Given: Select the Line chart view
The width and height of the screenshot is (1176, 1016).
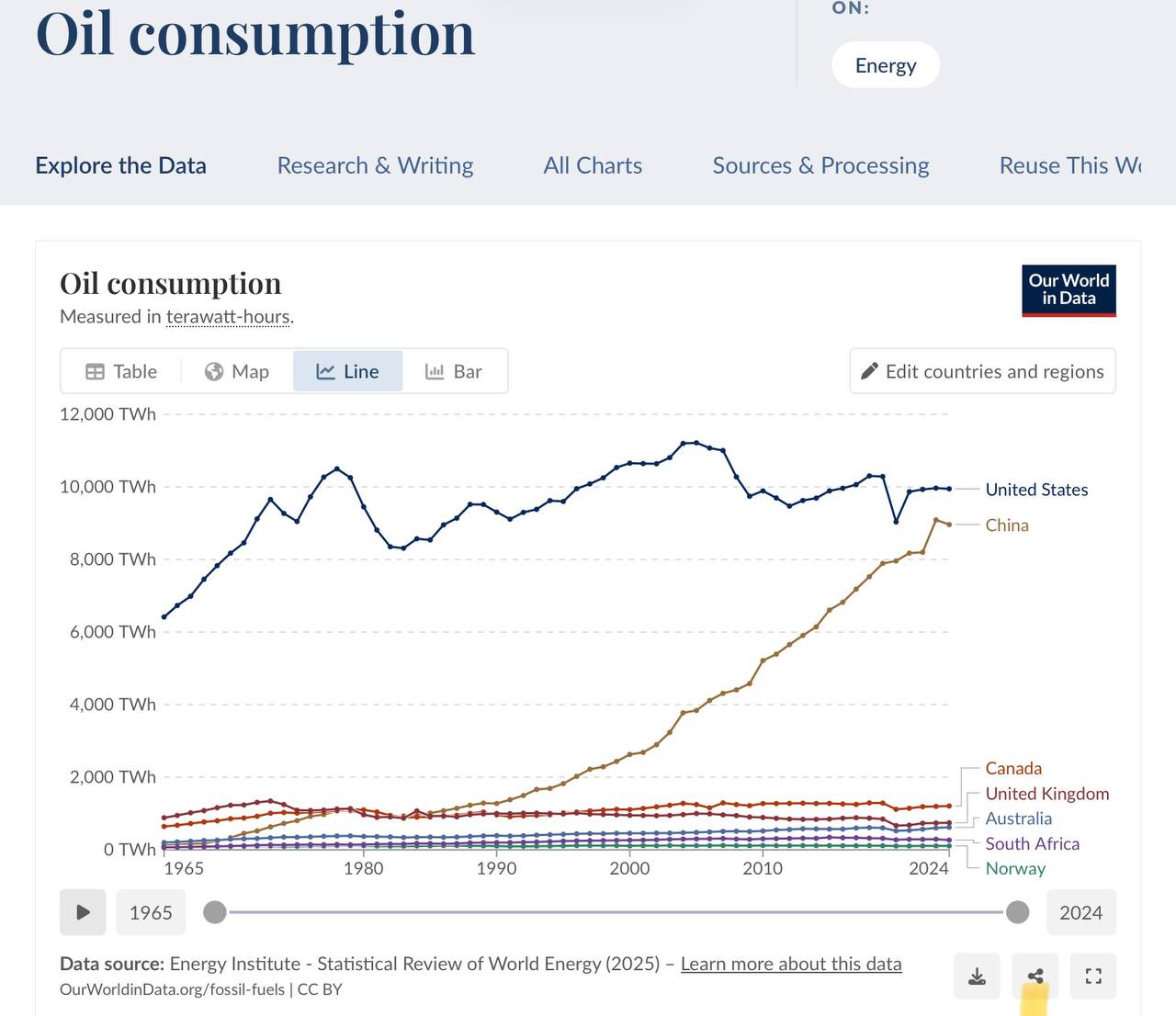Looking at the screenshot, I should (x=347, y=371).
